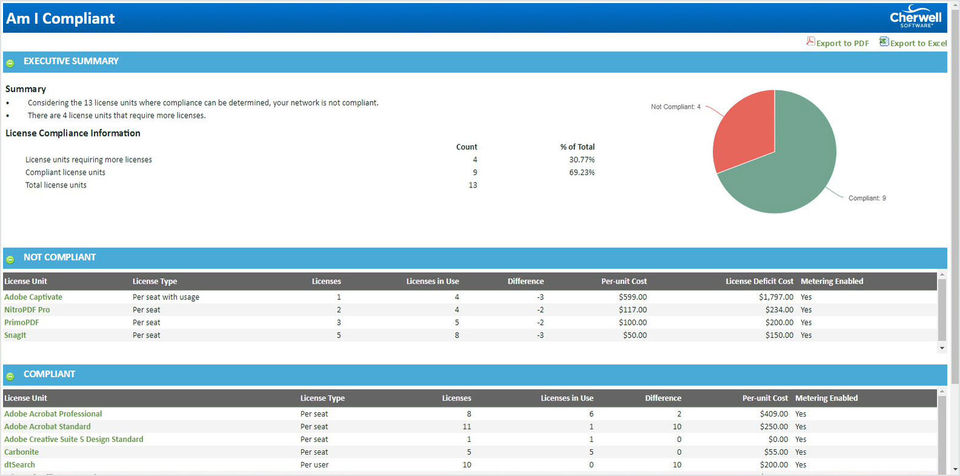Image resolution: width=960 pixels, height=476 pixels.
Task: Click 'Compliant license units' row label
Action: coord(66,173)
